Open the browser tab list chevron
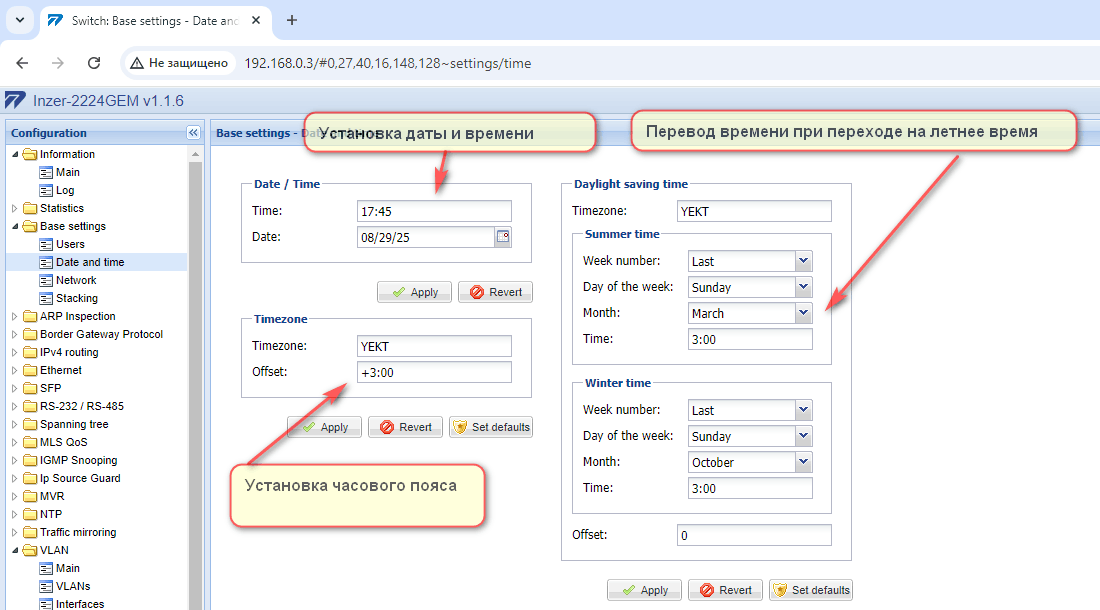This screenshot has width=1100, height=610. pos(19,20)
